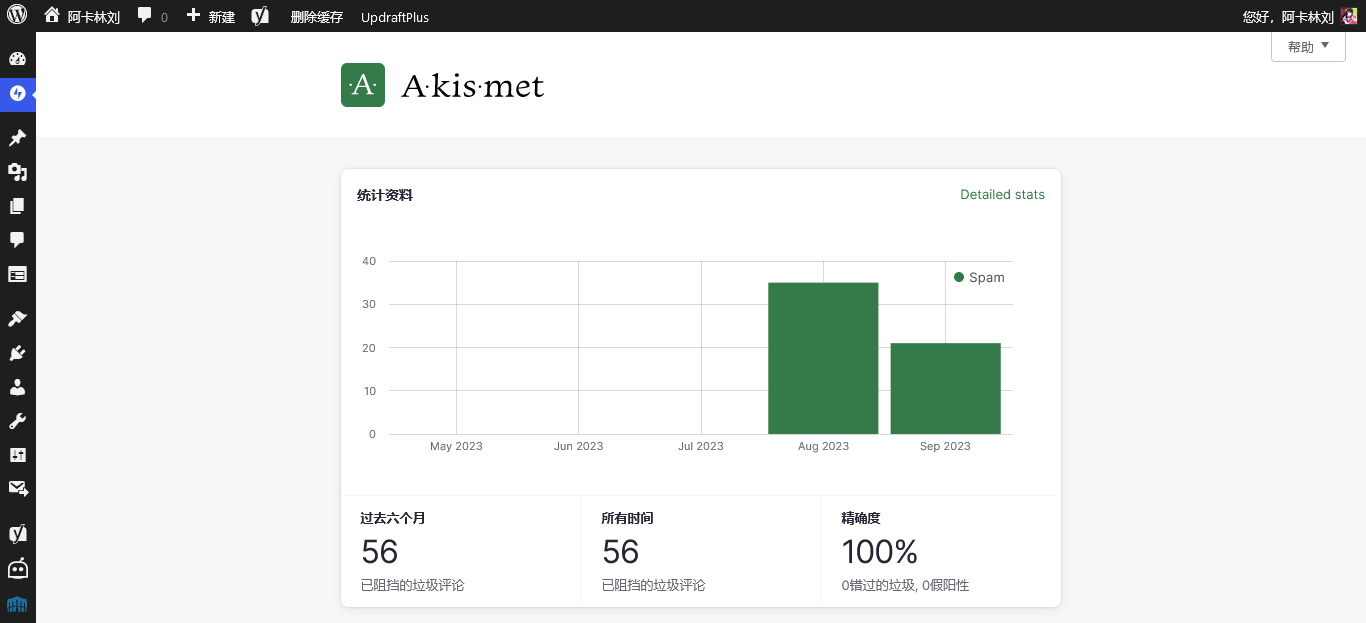Click the user avatar thumbnail
1366x623 pixels.
(1349, 16)
